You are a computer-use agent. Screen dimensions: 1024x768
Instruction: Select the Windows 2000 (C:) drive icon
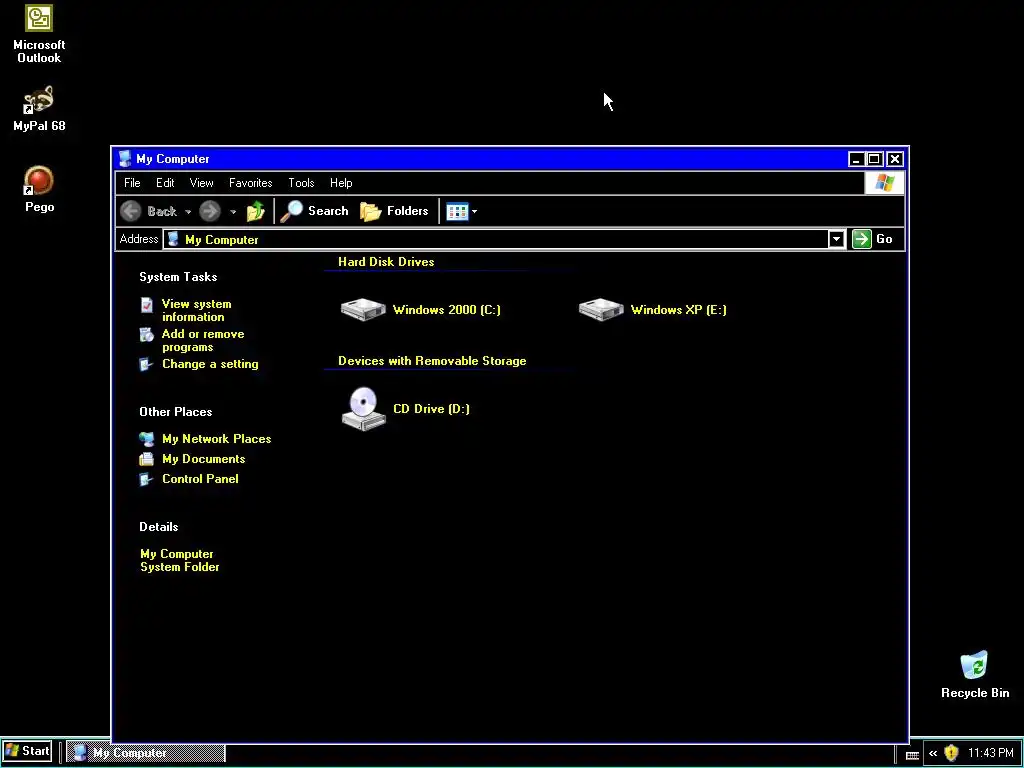point(363,310)
